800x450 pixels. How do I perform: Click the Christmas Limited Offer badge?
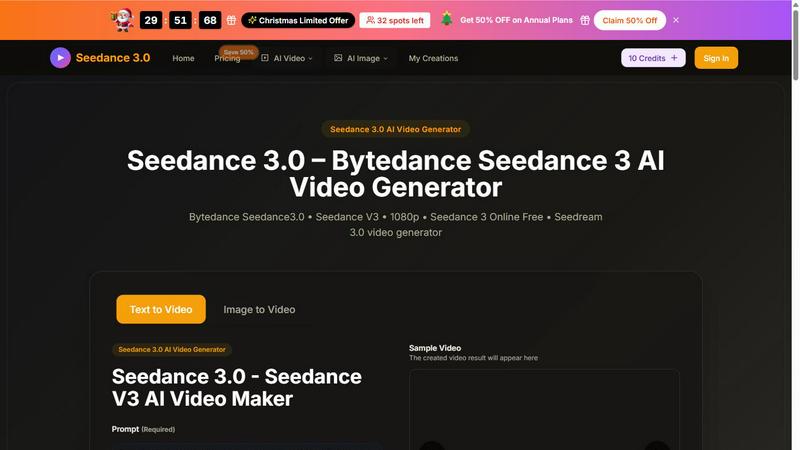coord(298,20)
